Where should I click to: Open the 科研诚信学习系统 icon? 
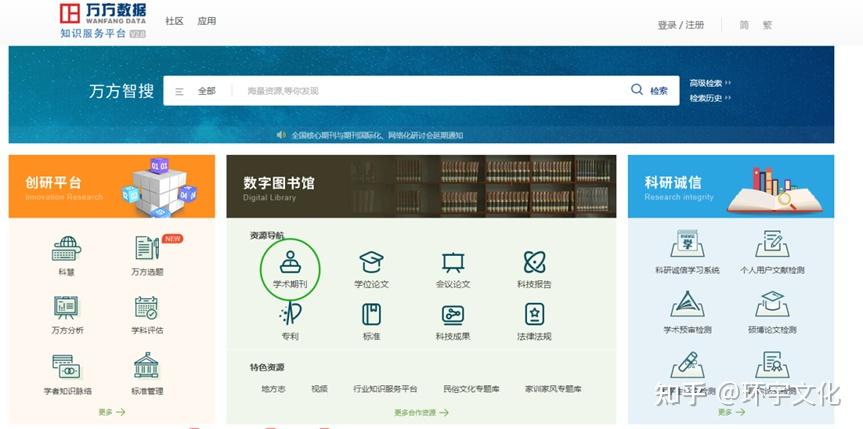[x=687, y=244]
